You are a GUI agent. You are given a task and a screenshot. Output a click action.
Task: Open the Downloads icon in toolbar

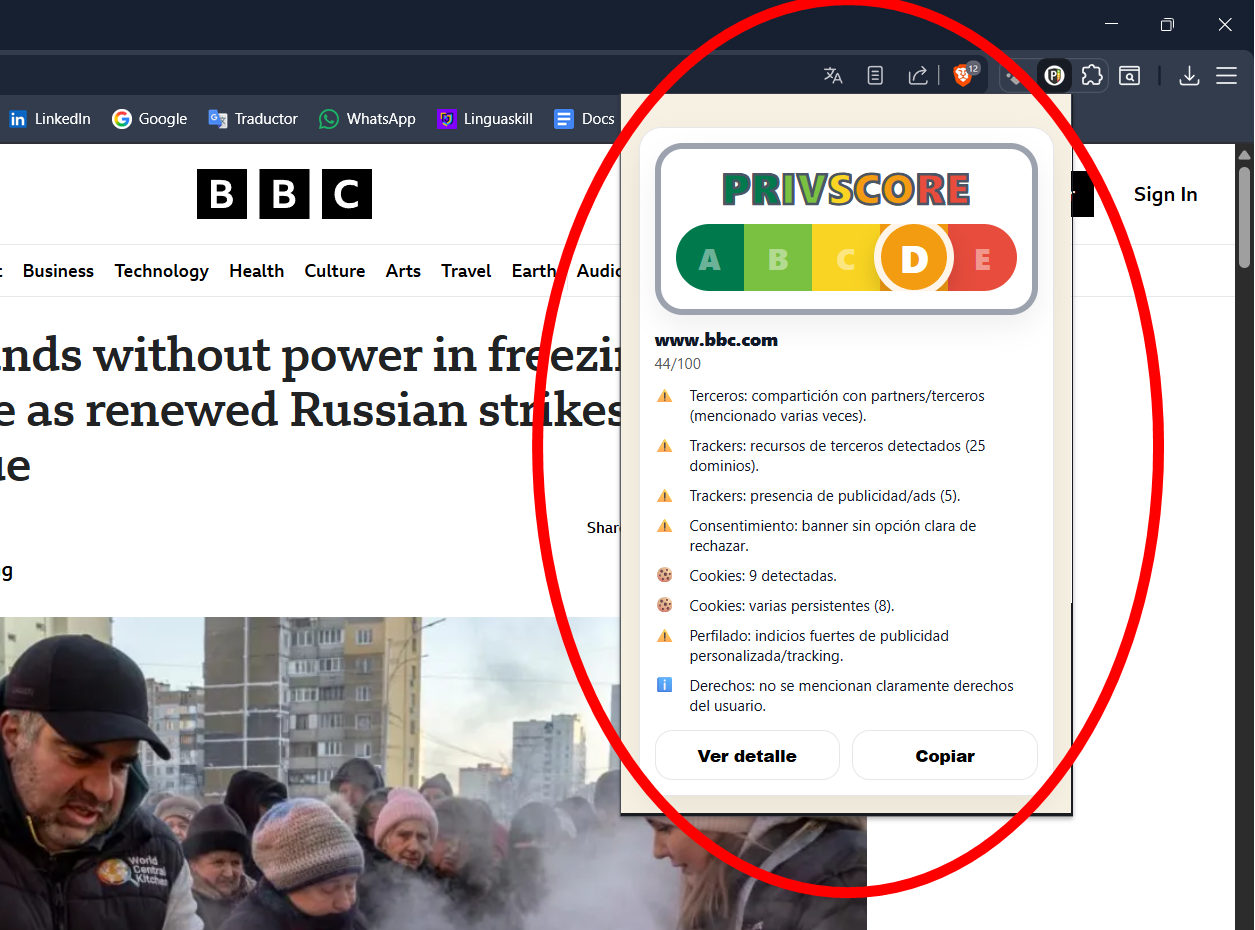pos(1189,75)
